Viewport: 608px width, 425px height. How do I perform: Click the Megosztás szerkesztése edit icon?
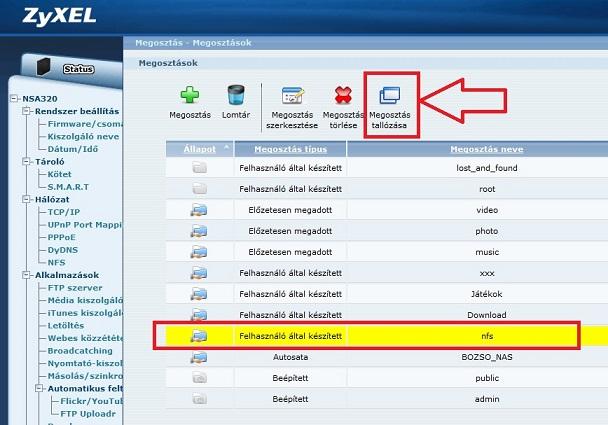tap(293, 95)
